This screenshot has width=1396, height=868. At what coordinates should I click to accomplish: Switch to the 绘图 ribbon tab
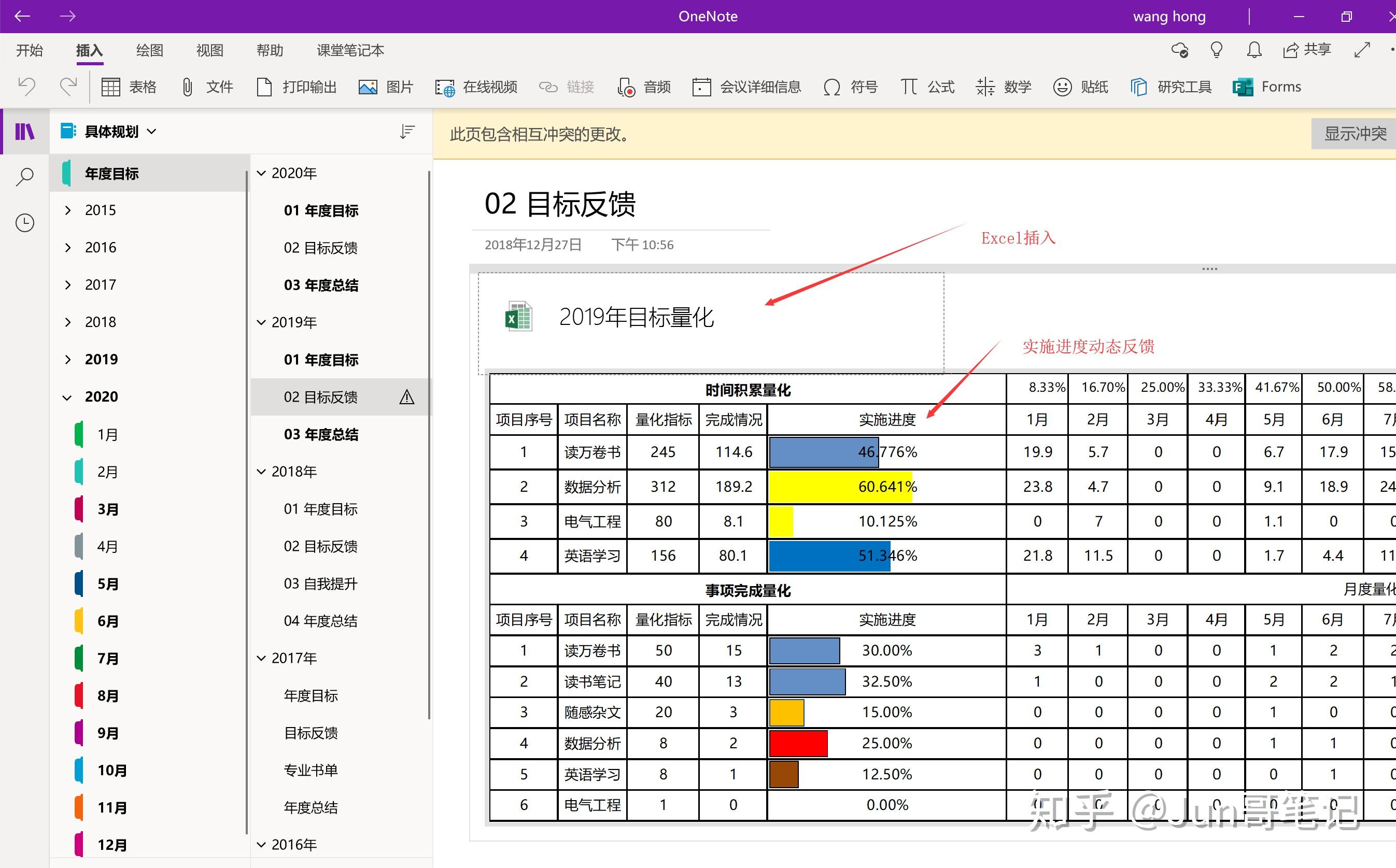pyautogui.click(x=149, y=50)
